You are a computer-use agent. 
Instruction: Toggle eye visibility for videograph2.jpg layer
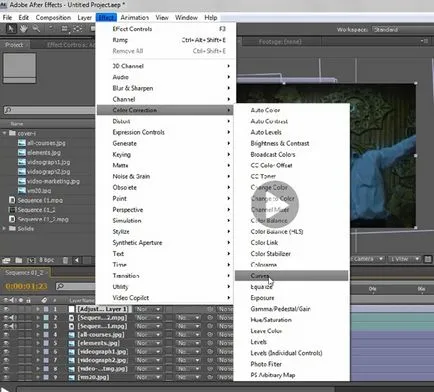[6, 360]
